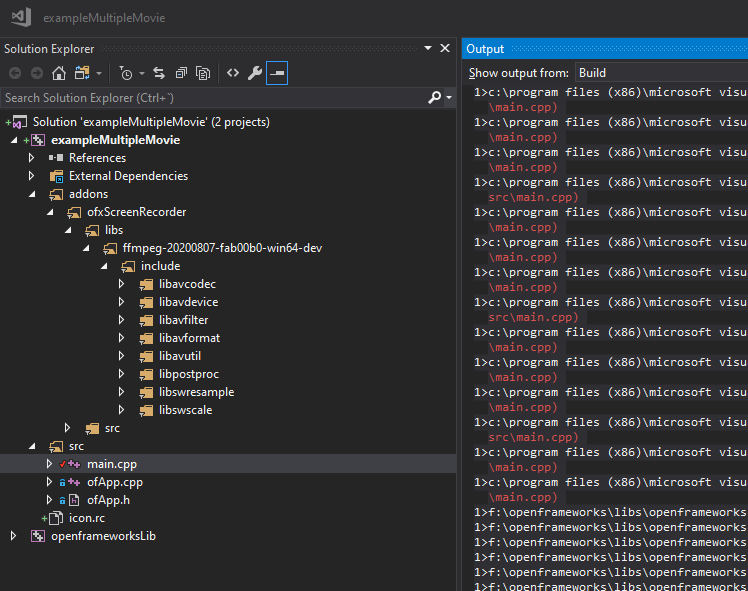Image resolution: width=748 pixels, height=591 pixels.
Task: Collapse the ofxScreenRecorder filter
Action: coord(51,212)
